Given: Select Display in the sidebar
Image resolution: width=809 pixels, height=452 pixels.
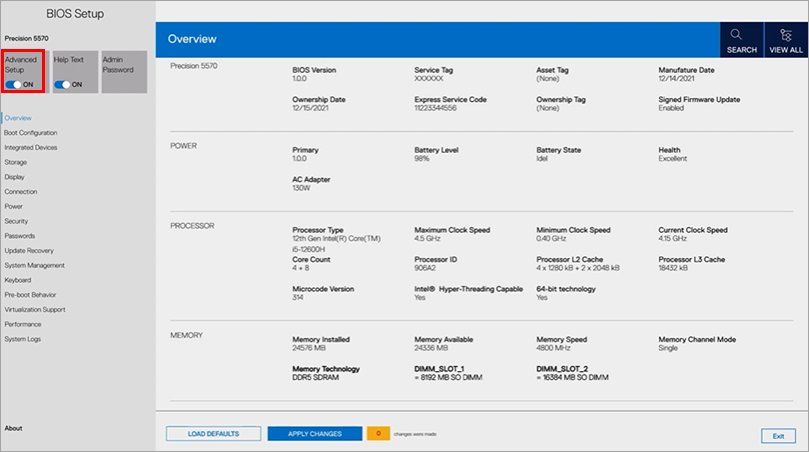Looking at the screenshot, I should 15,177.
